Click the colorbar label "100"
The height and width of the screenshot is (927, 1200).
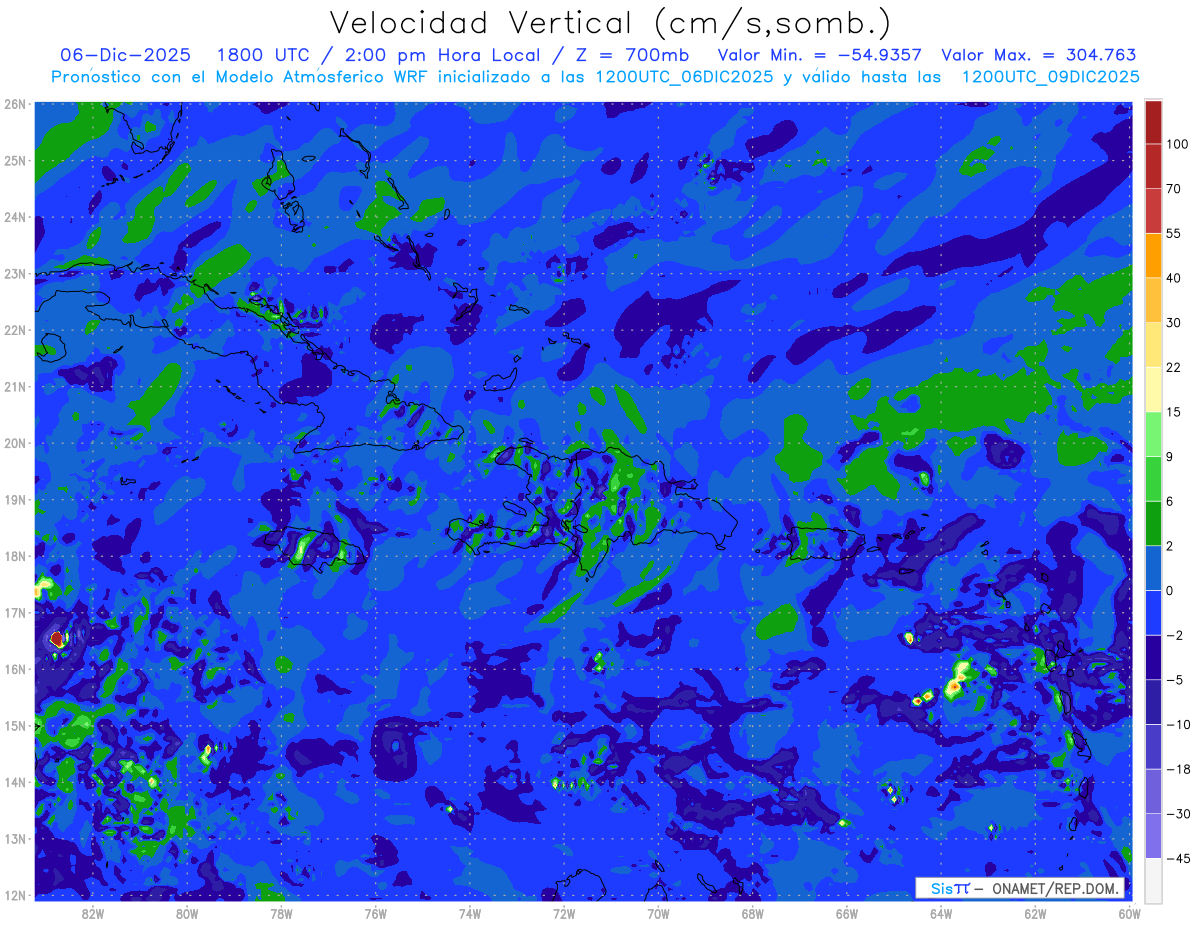(1177, 144)
